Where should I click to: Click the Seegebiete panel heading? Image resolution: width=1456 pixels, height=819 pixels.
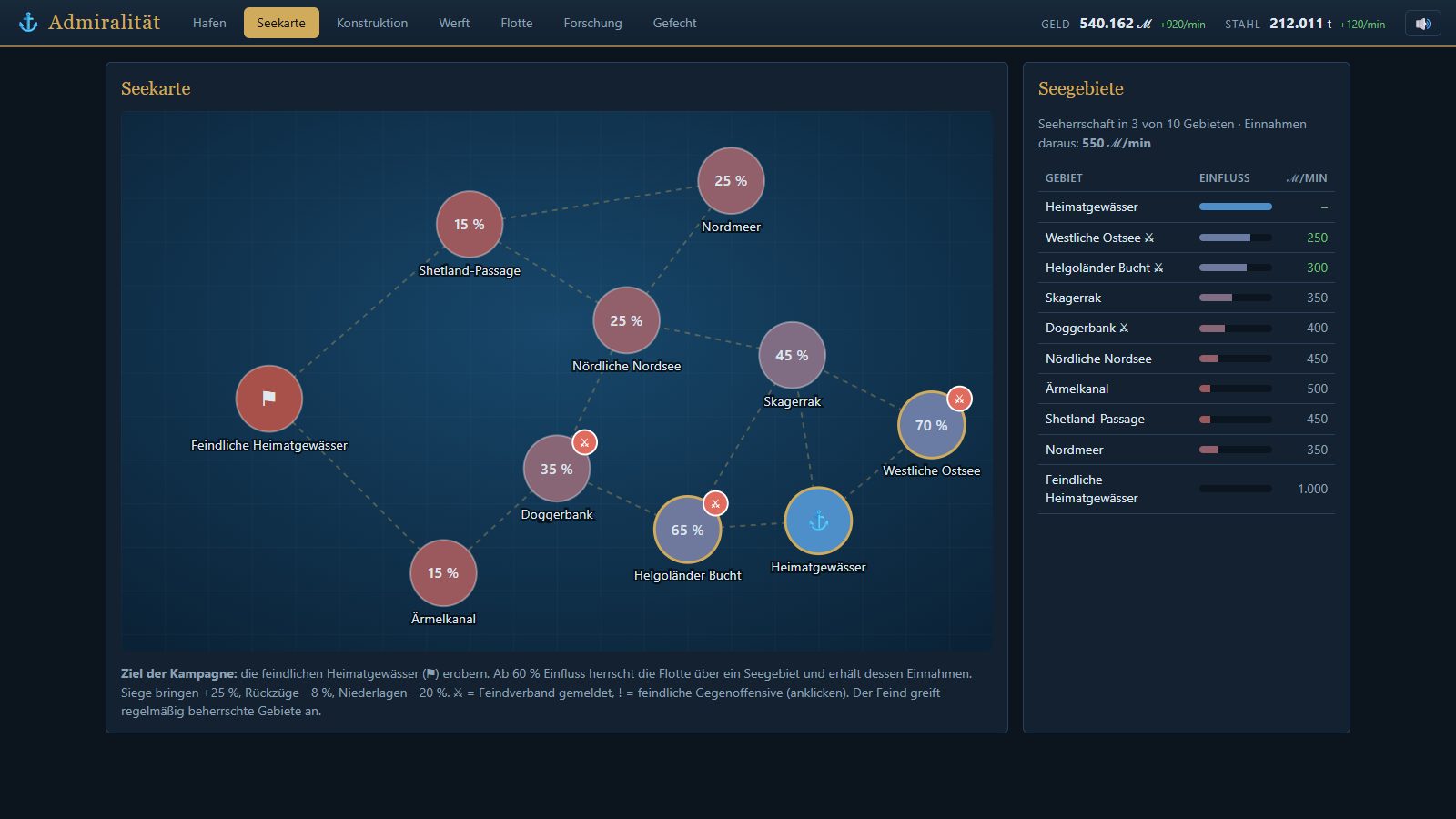coord(1081,88)
